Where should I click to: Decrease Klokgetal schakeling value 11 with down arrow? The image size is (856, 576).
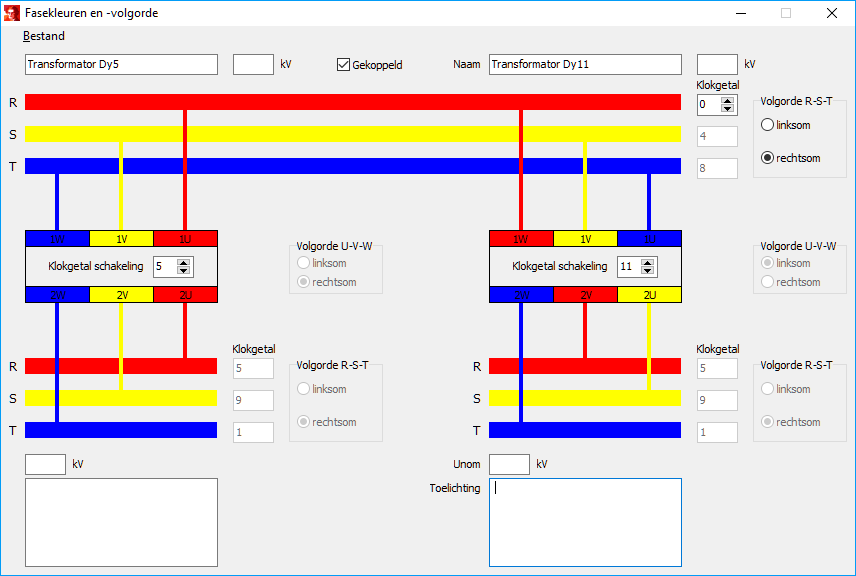click(647, 271)
